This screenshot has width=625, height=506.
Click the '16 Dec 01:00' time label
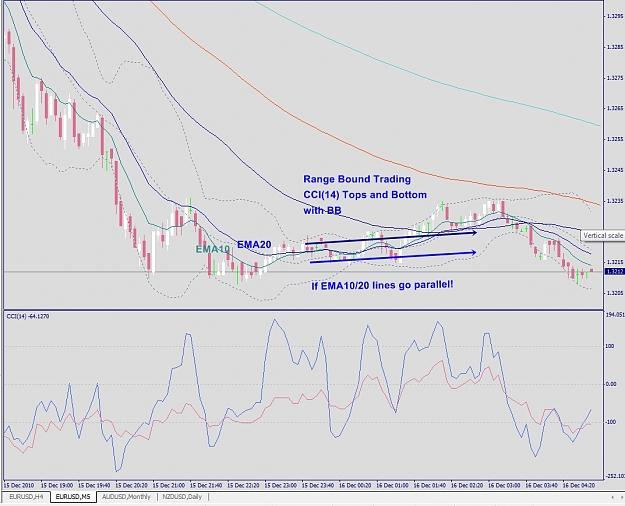tap(393, 486)
